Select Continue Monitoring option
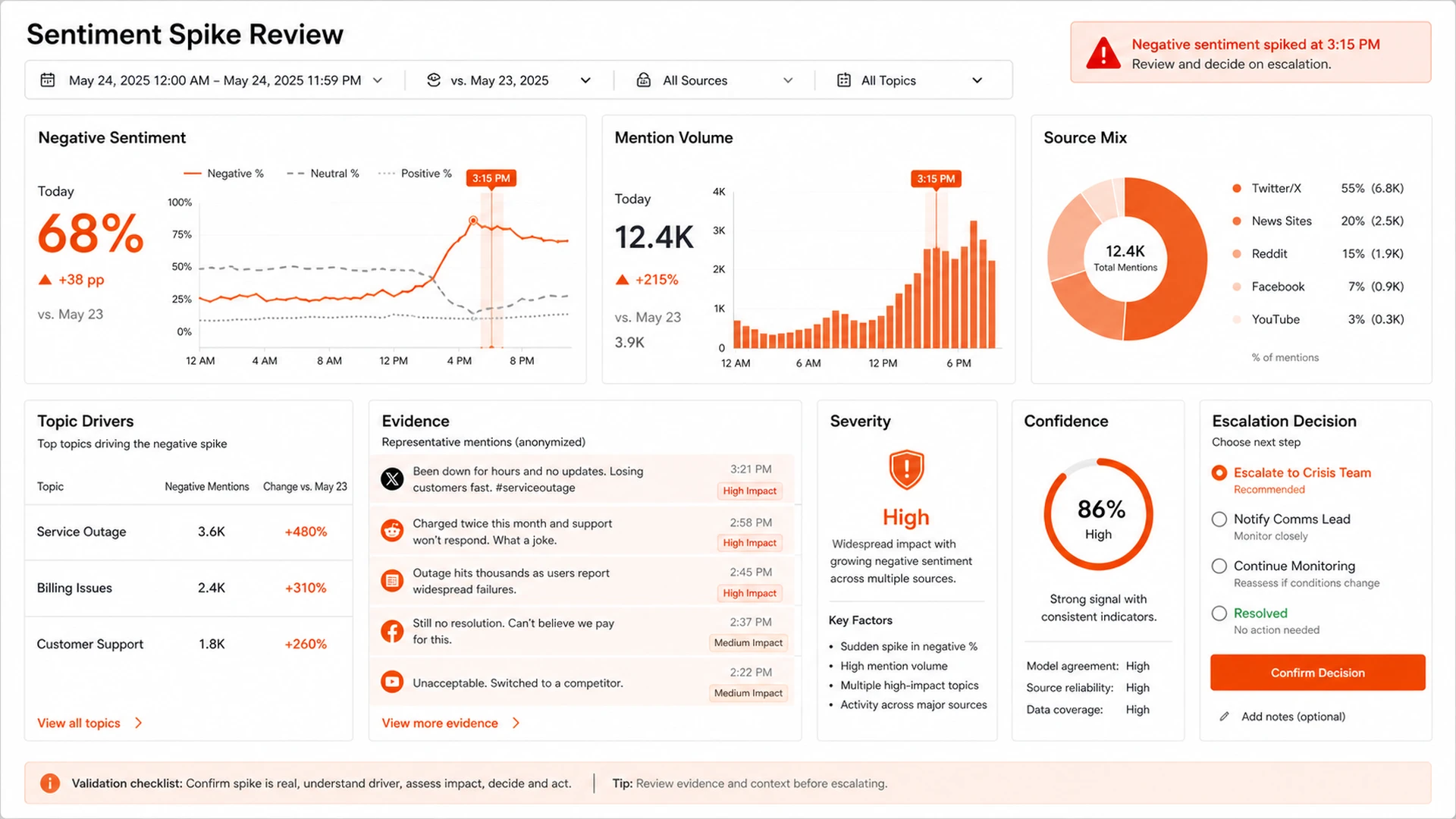This screenshot has width=1456, height=819. pos(1219,566)
